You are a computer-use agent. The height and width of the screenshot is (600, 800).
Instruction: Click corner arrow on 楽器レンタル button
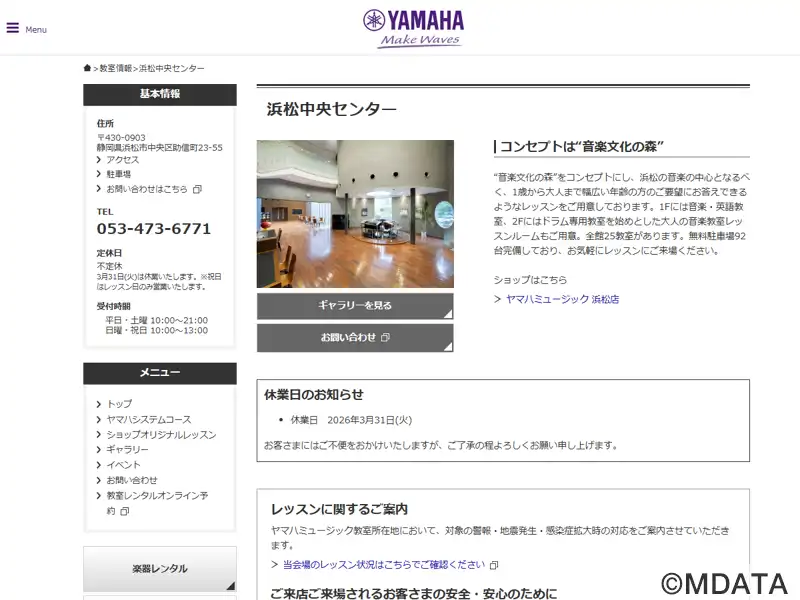(231, 585)
